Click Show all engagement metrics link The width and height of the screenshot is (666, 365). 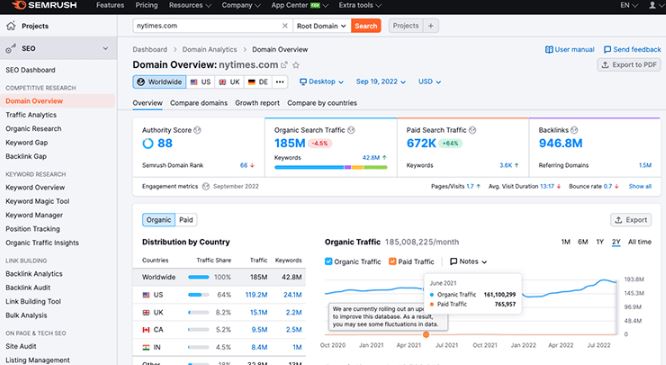tap(640, 186)
